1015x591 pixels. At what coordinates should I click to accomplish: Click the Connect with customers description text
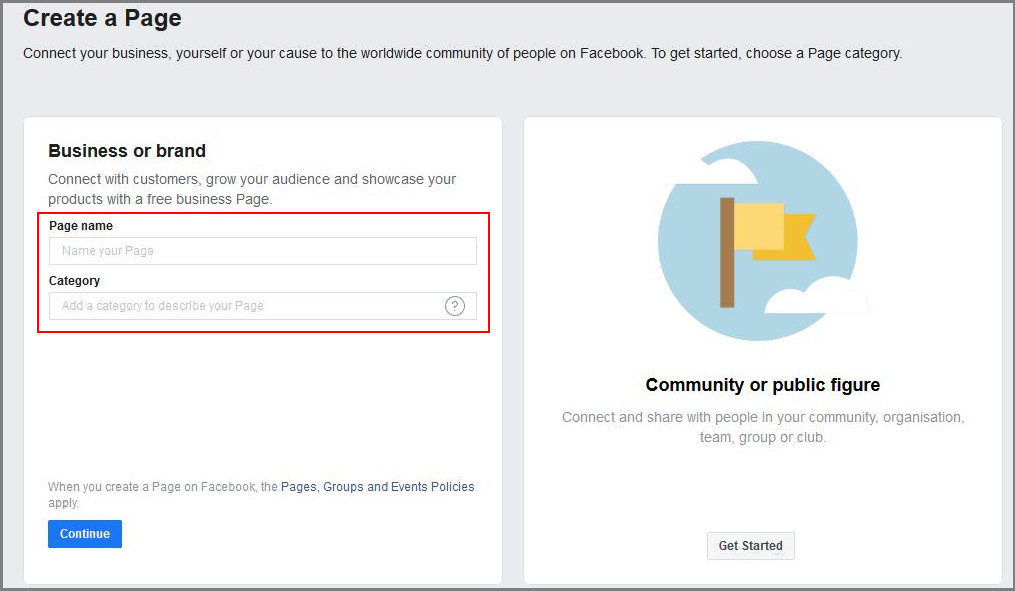(x=252, y=189)
